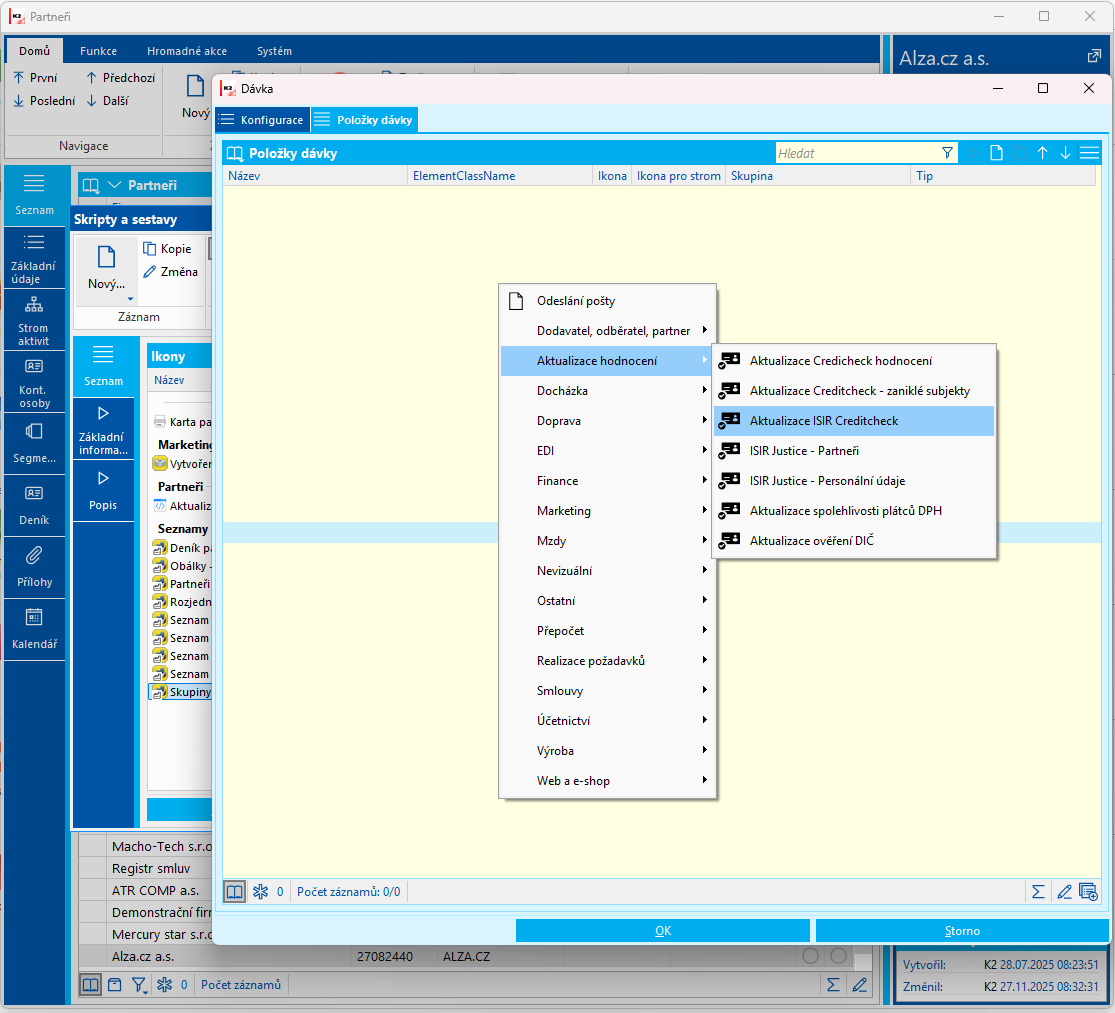This screenshot has height=1013, width=1115.
Task: Click the pencil edit icon in Dávka status bar
Action: tap(1064, 891)
